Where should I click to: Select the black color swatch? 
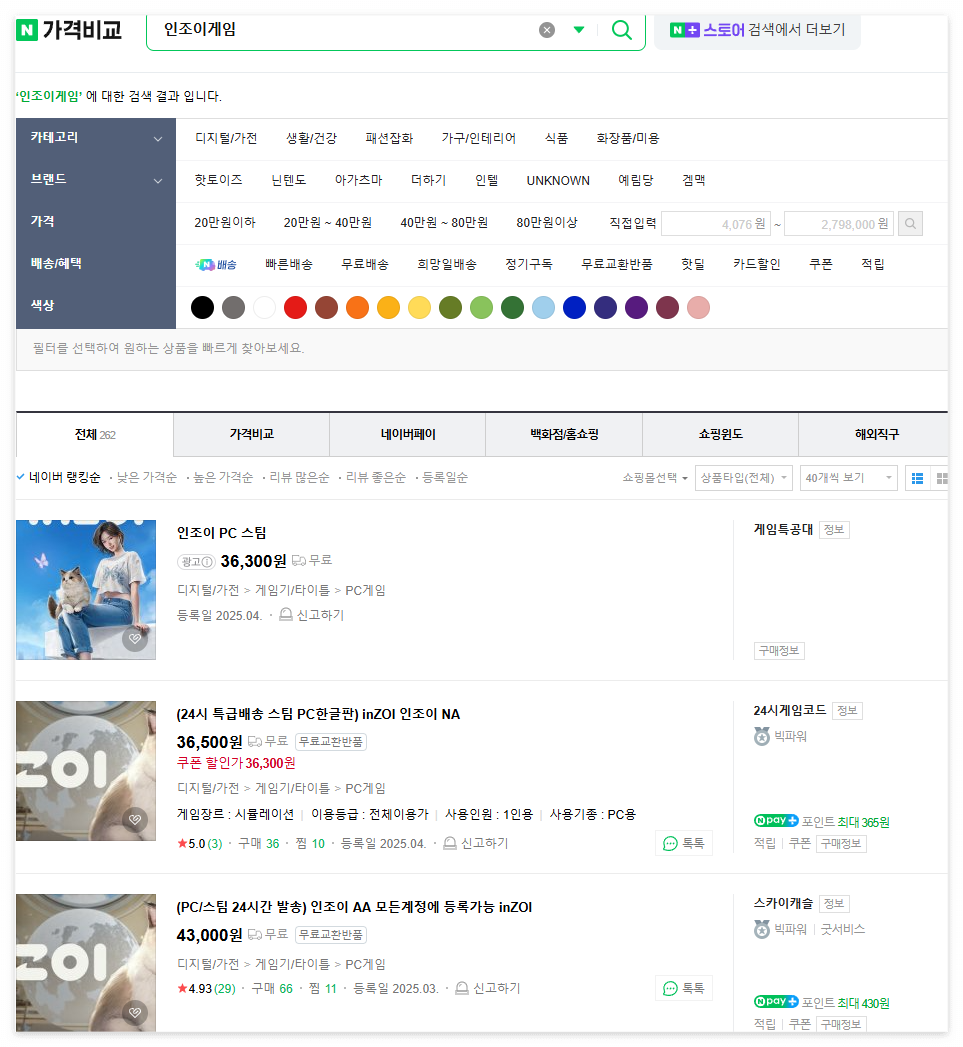[202, 308]
